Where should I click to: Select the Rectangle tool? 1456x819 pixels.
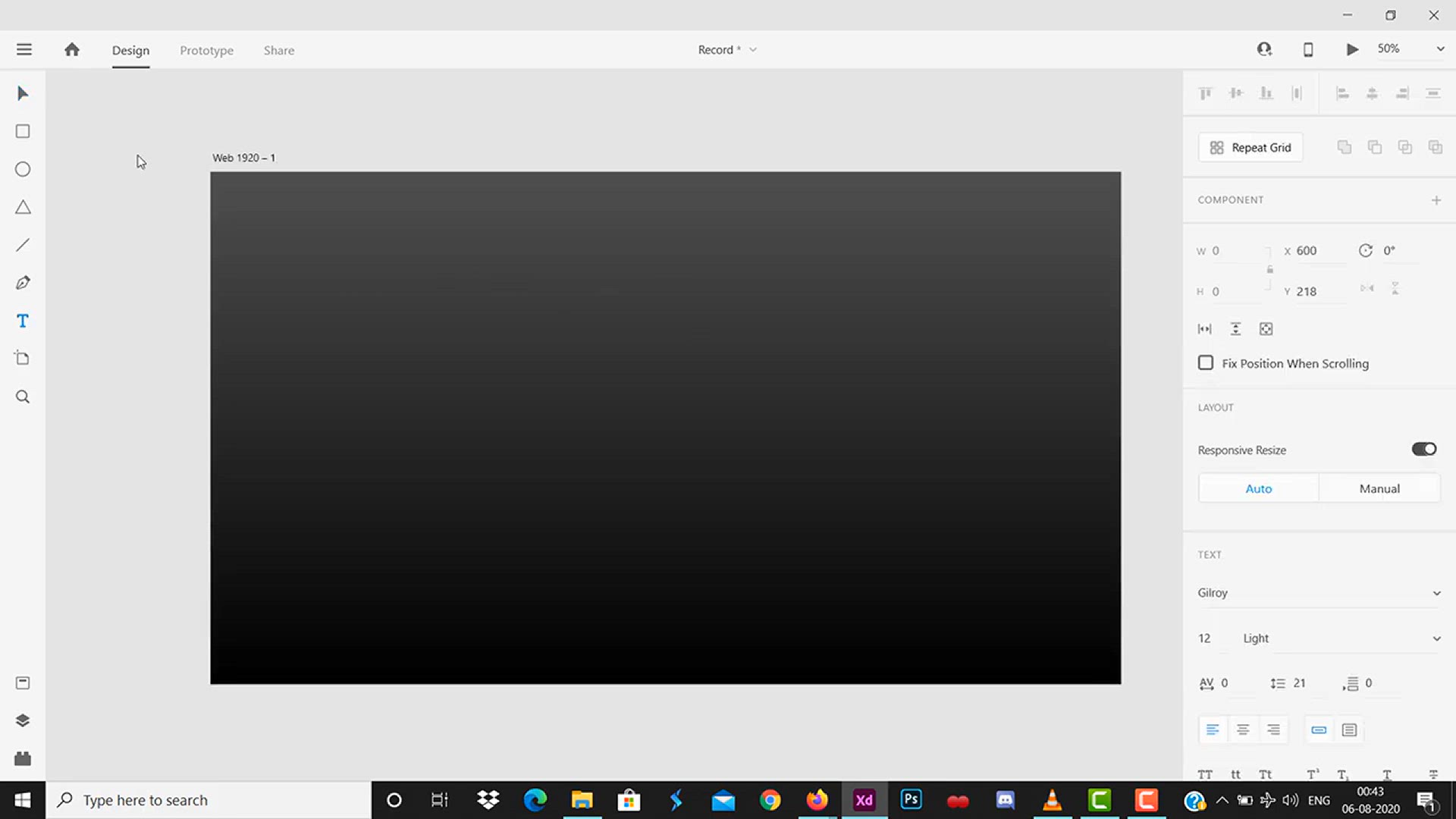coord(22,131)
